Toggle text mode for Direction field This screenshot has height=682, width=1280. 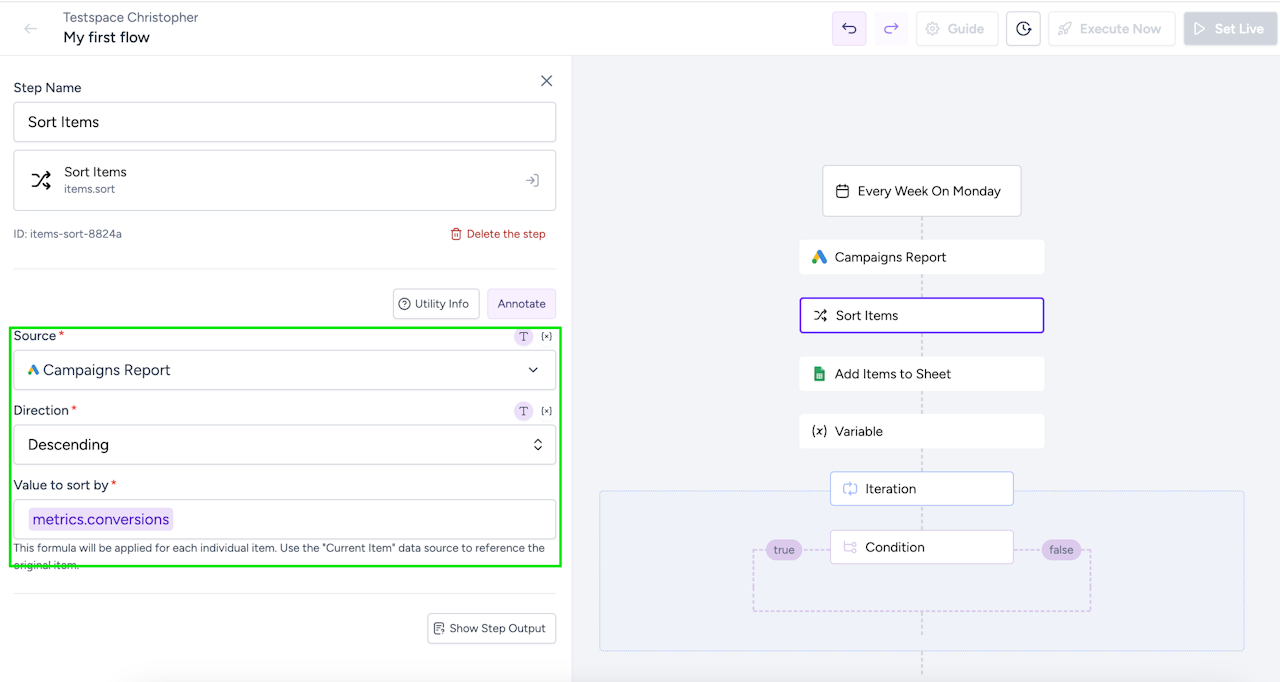[523, 411]
